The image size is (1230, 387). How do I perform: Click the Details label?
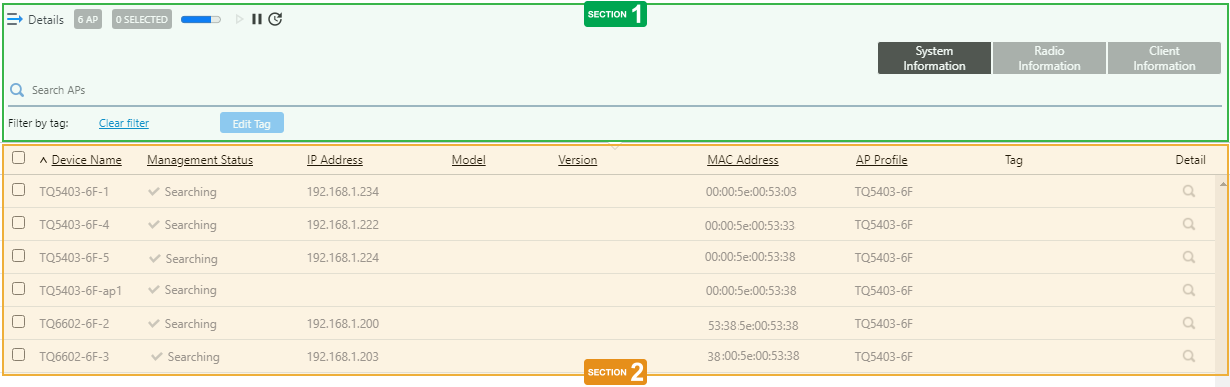46,19
